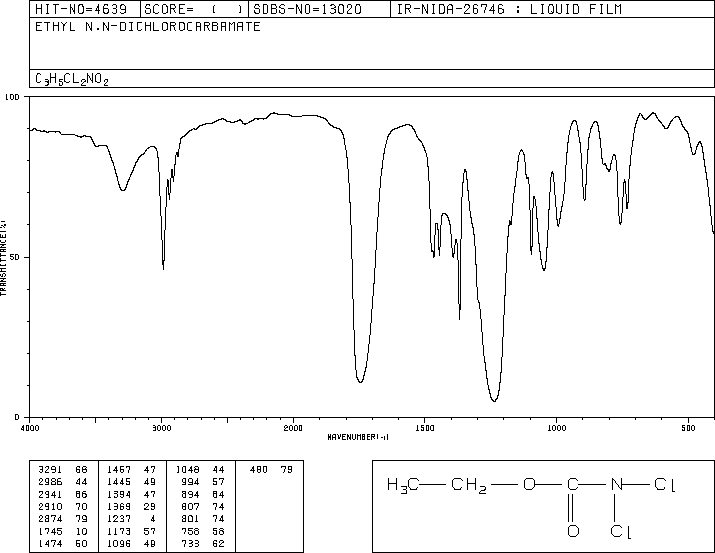Select compound name ETHYL N,N-DICHLOROCARBAMATE
Image resolution: width=715 pixels, height=553 pixels.
(x=147, y=27)
